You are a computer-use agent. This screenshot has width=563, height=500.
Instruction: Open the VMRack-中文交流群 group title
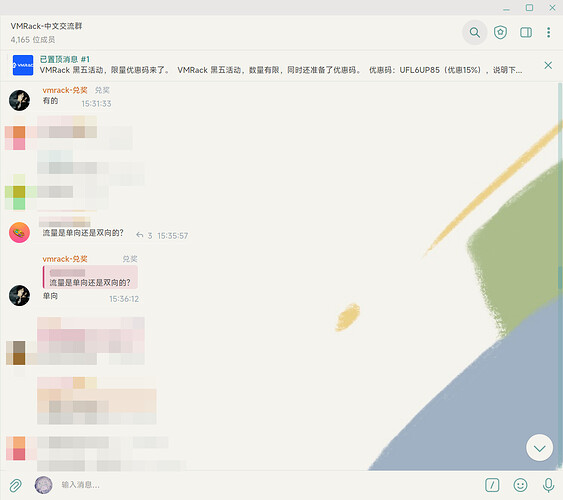pos(46,26)
